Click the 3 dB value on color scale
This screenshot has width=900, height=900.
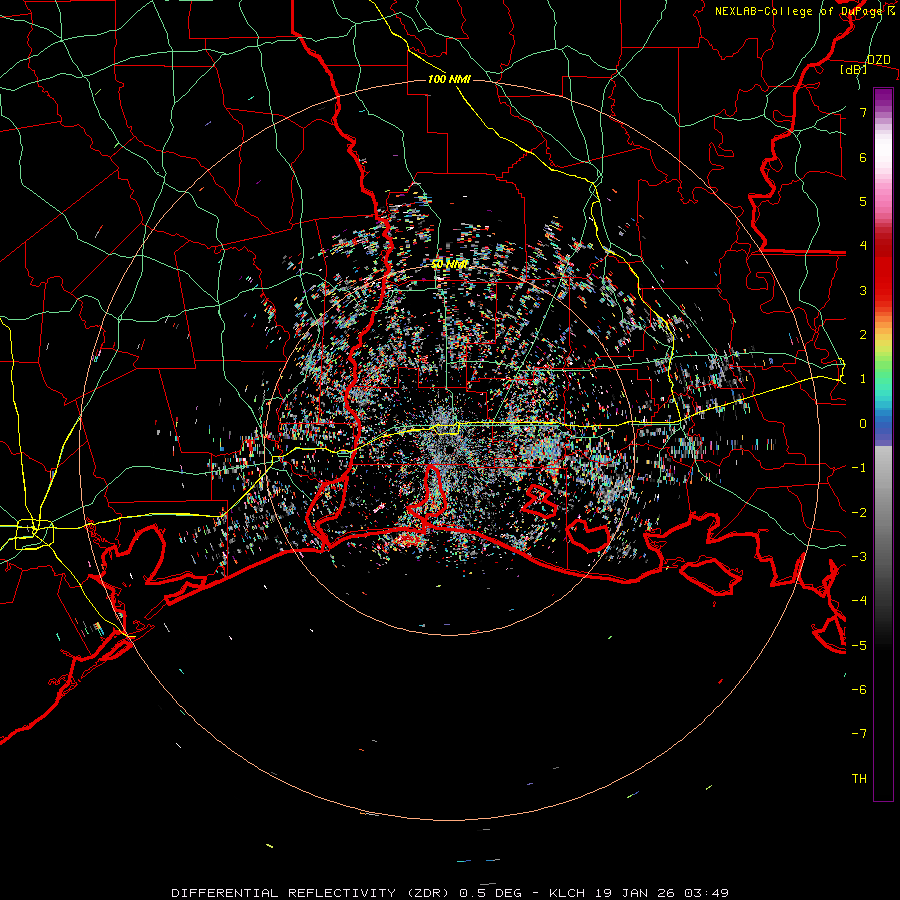pos(863,290)
